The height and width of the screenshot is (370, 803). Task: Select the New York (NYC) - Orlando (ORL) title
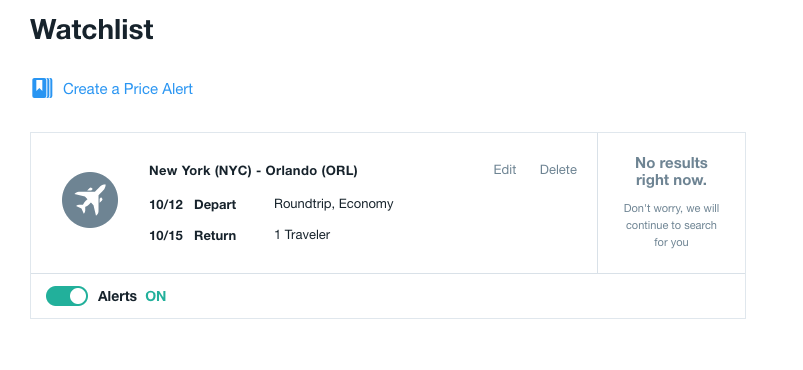(253, 170)
